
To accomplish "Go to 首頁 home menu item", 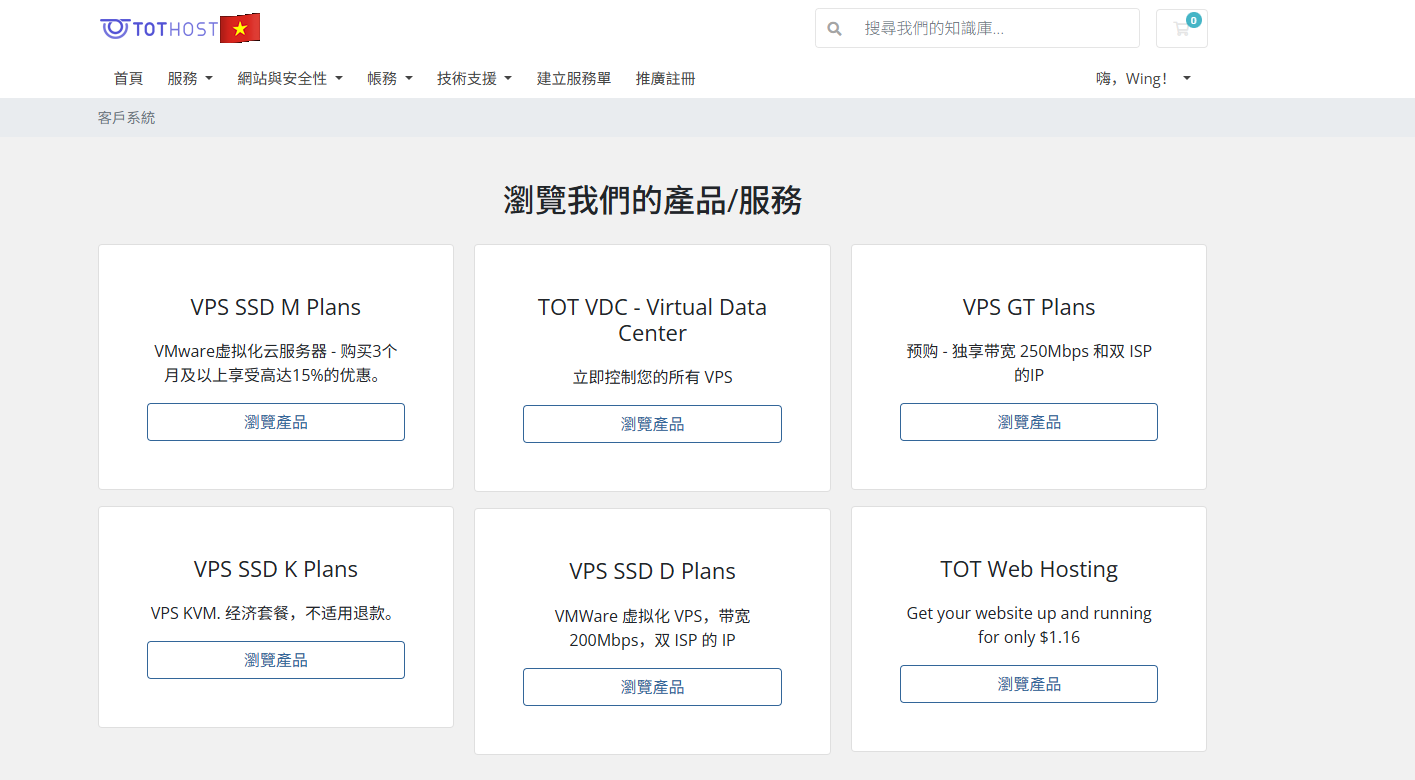I will coord(128,79).
